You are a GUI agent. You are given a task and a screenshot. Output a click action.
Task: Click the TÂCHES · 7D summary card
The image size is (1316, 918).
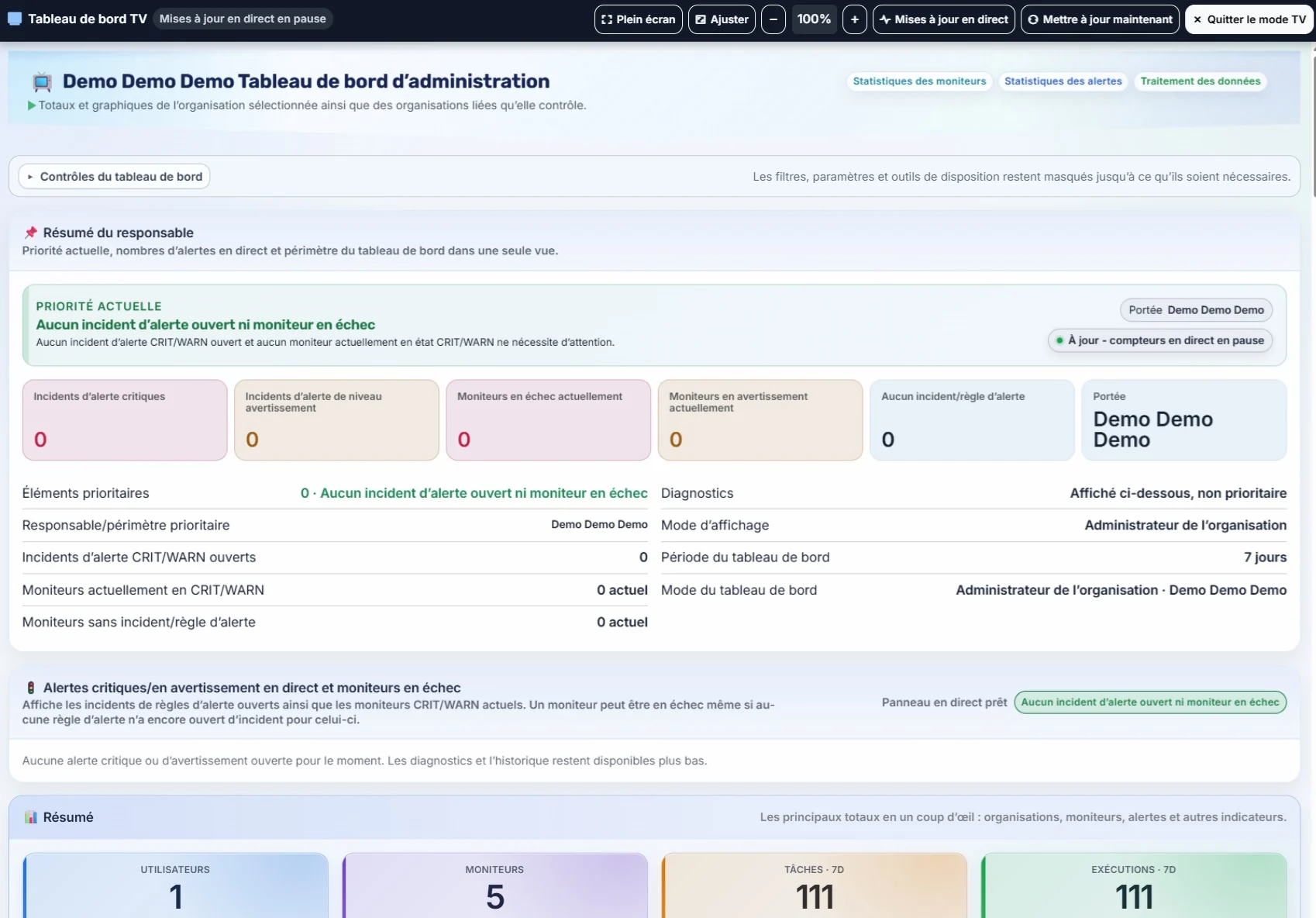815,885
